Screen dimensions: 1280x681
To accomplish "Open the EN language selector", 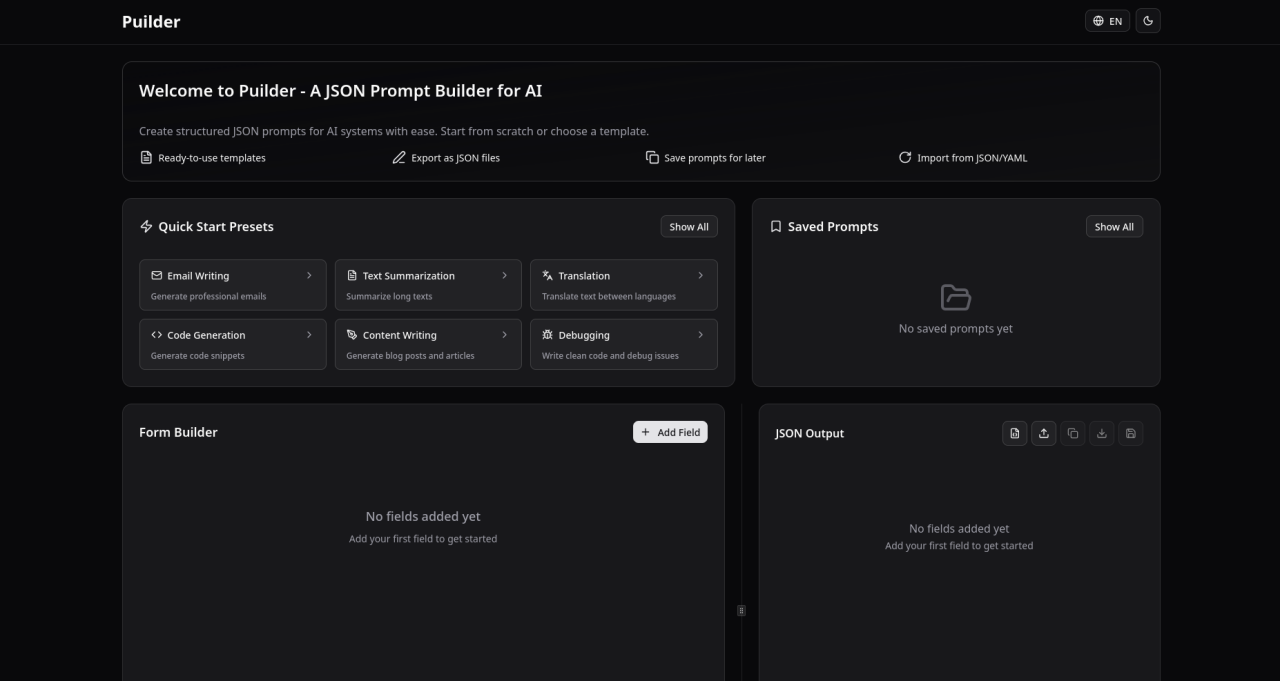I will [1107, 21].
